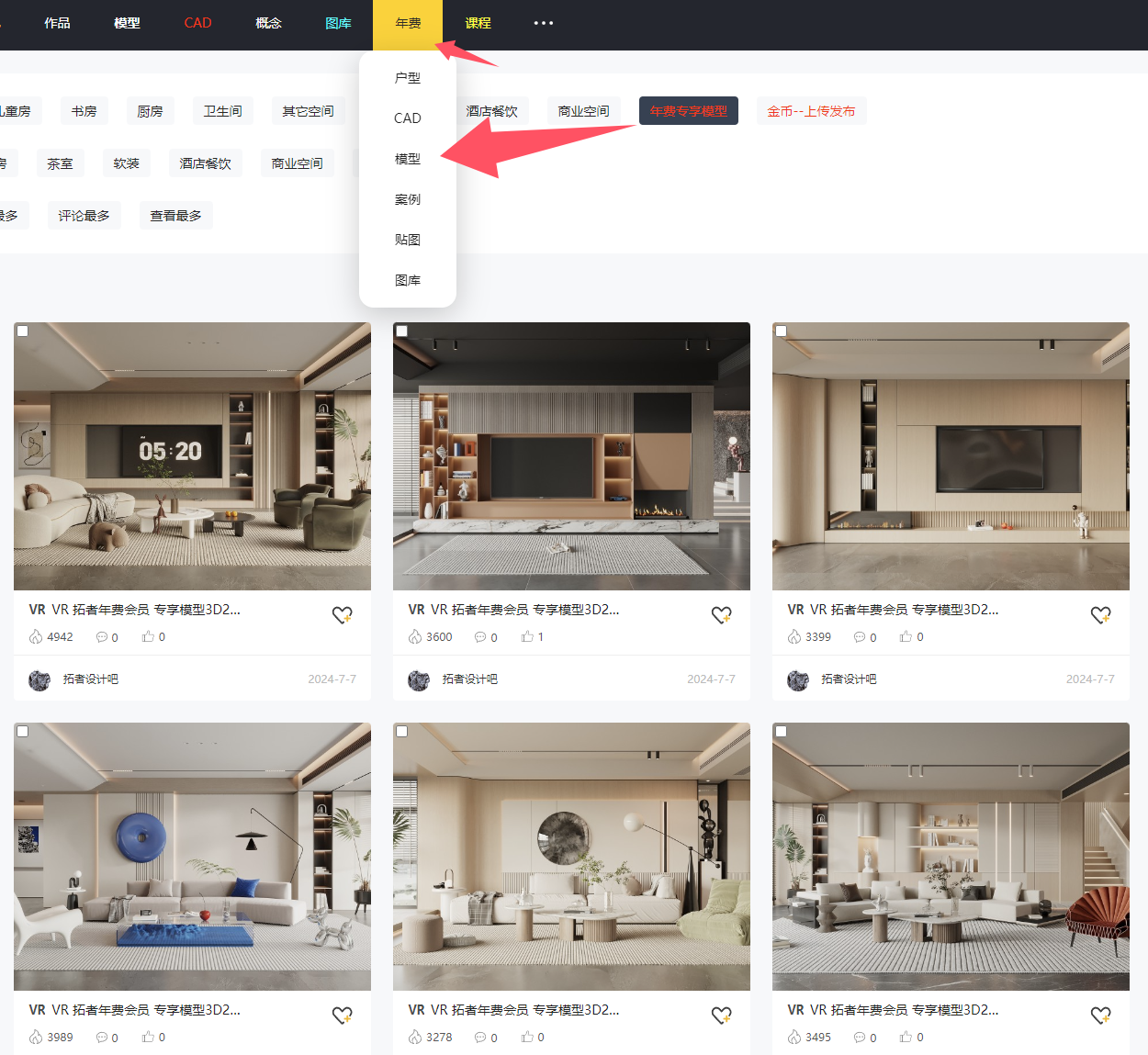
Task: Click heart icon on the 3399-views card
Action: point(1100,615)
